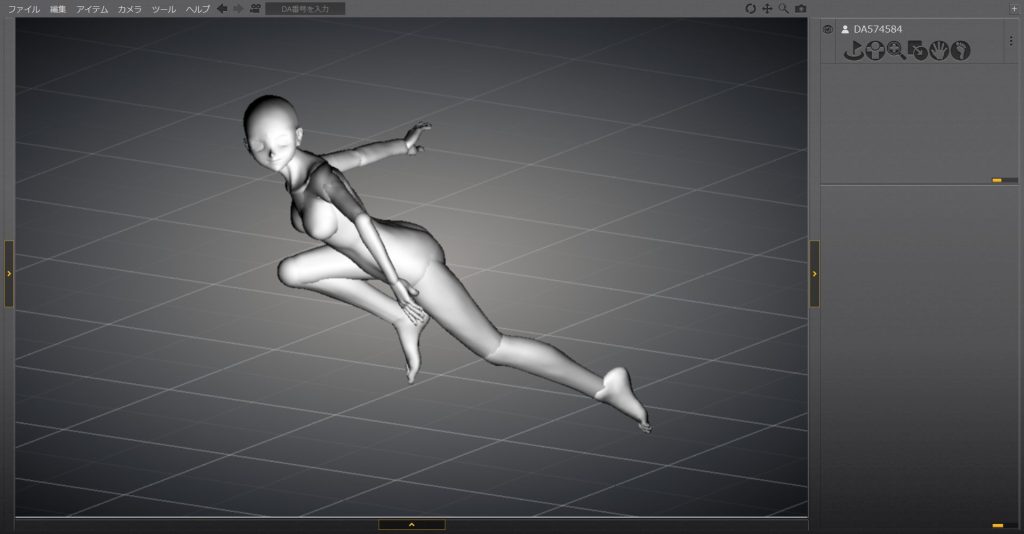
Task: Click the foot pose icon
Action: coord(960,50)
